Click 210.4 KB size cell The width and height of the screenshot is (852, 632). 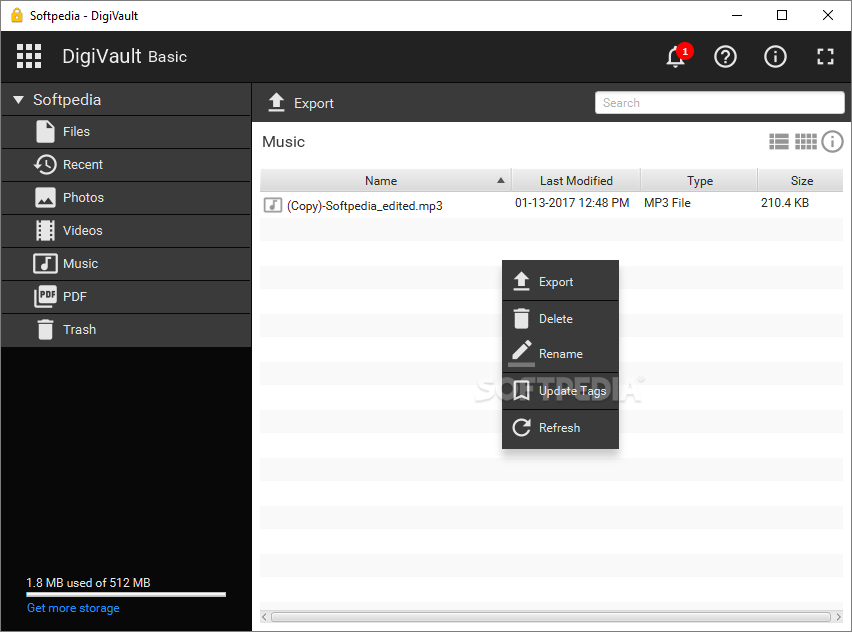click(785, 203)
